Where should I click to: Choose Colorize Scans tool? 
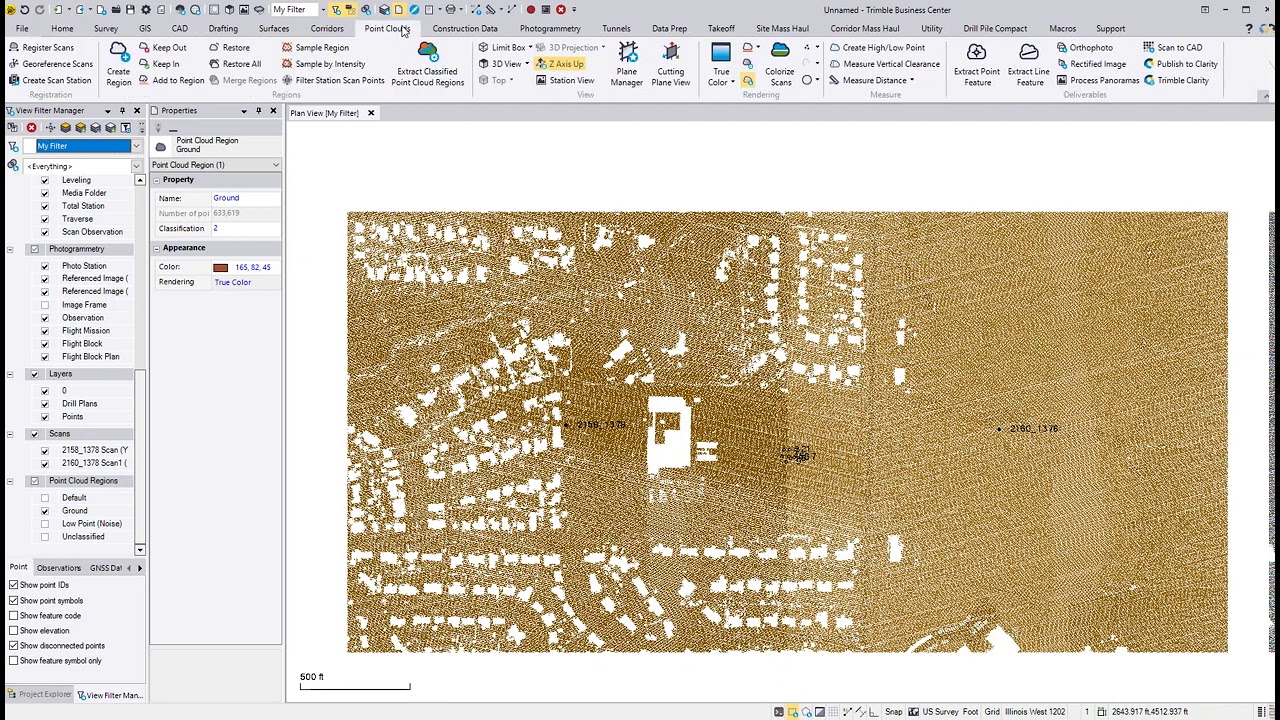point(779,65)
